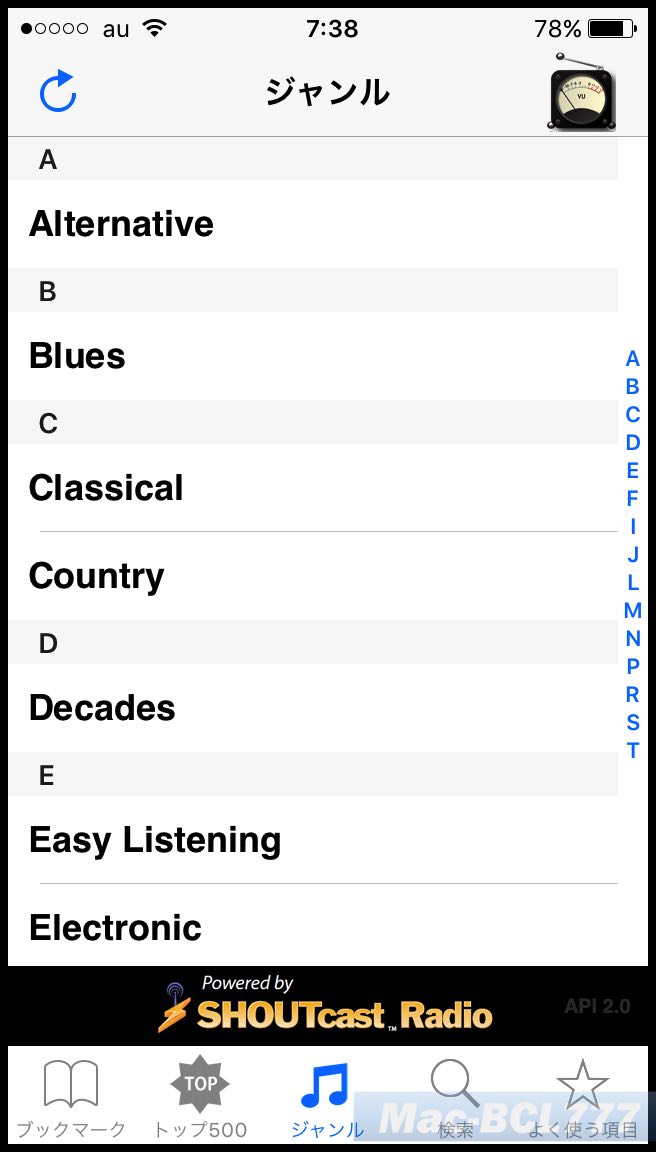Open the Classical genre
The width and height of the screenshot is (656, 1152).
tap(313, 488)
